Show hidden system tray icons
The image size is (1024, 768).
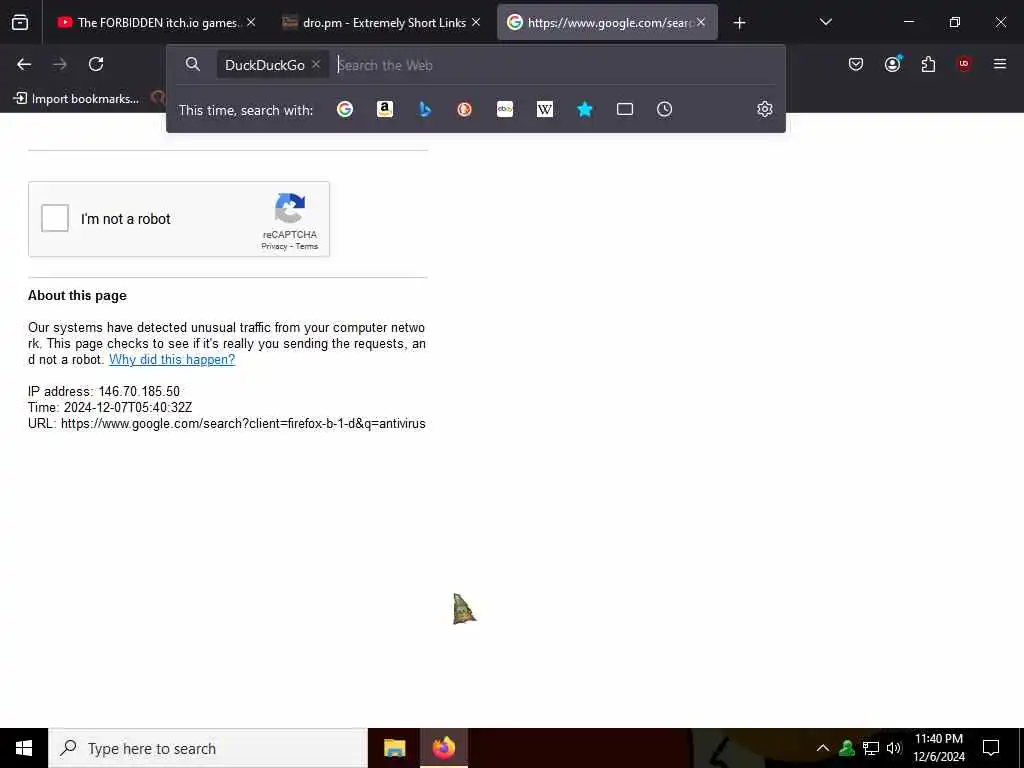point(823,748)
